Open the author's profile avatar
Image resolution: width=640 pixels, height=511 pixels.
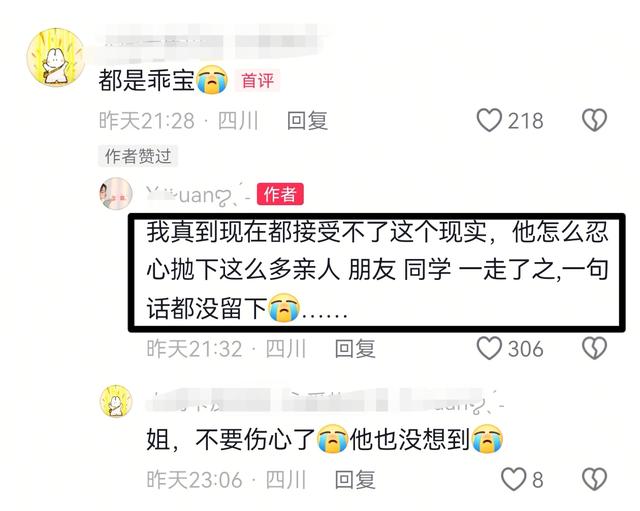pos(116,193)
